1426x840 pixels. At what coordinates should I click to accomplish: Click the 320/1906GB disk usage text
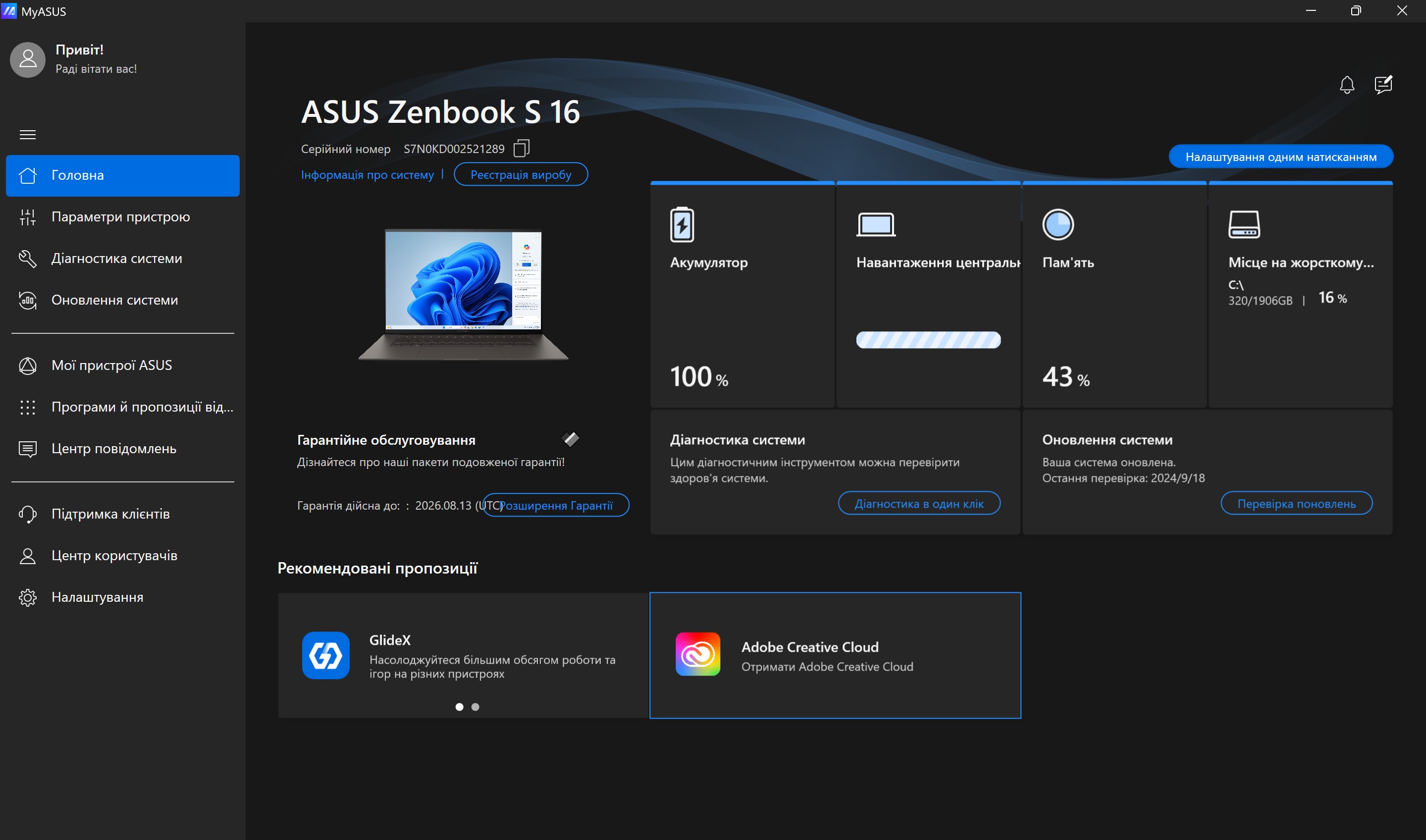pyautogui.click(x=1260, y=301)
